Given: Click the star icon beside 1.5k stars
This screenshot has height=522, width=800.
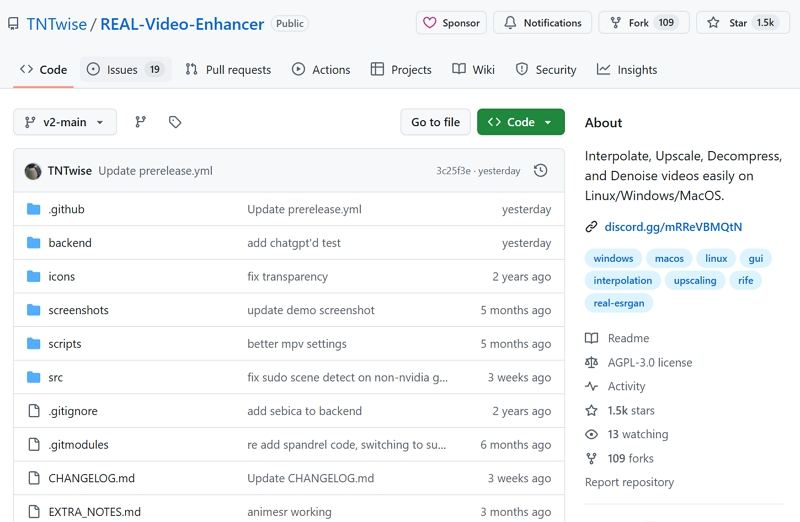Looking at the screenshot, I should point(591,410).
